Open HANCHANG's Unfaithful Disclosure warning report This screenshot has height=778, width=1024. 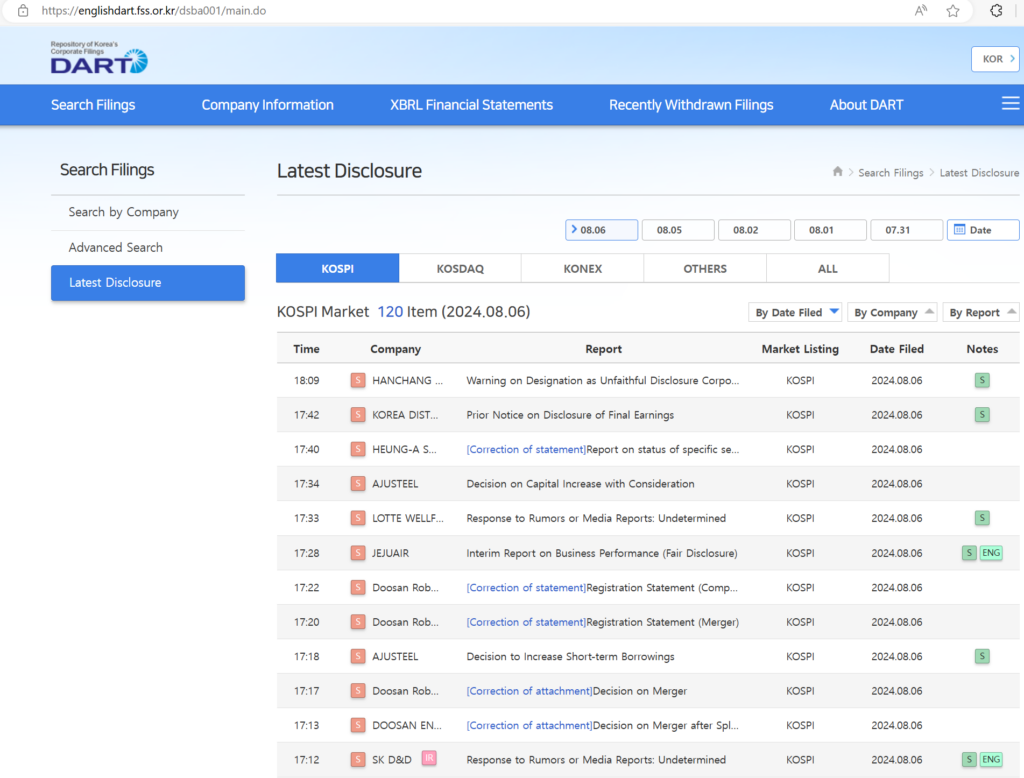[x=603, y=380]
